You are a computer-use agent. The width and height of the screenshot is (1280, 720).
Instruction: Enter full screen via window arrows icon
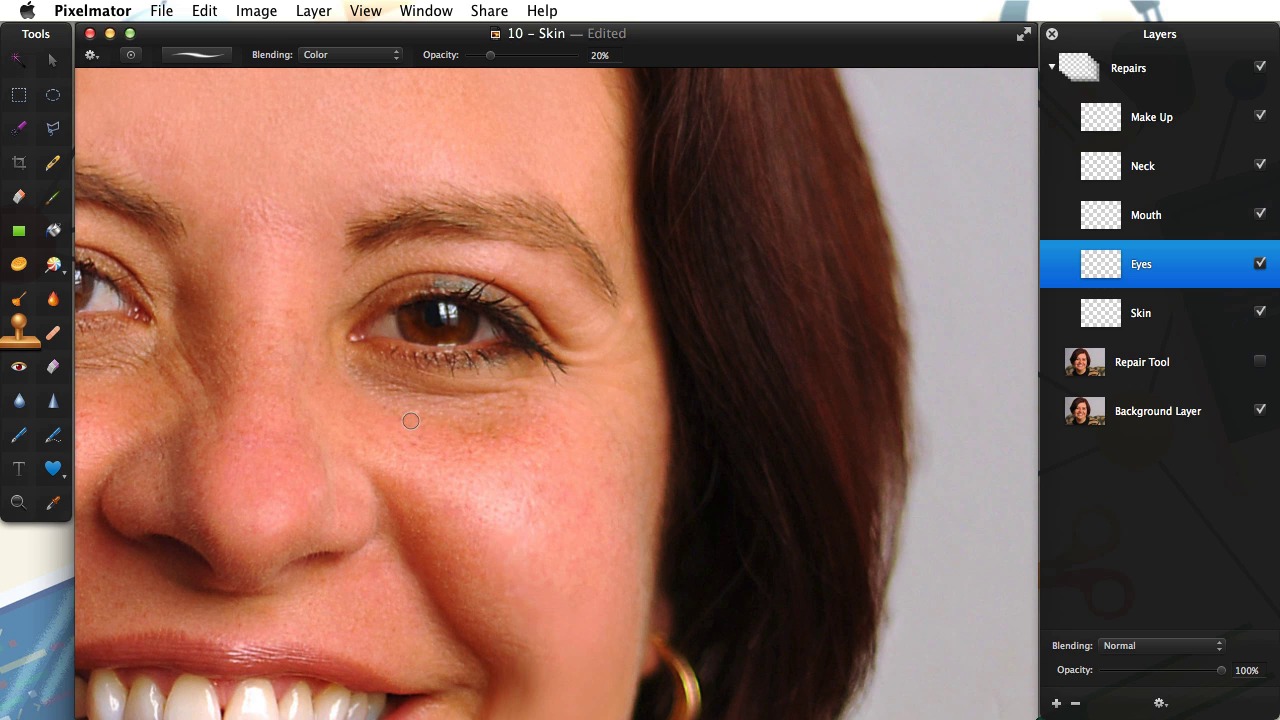(1023, 34)
